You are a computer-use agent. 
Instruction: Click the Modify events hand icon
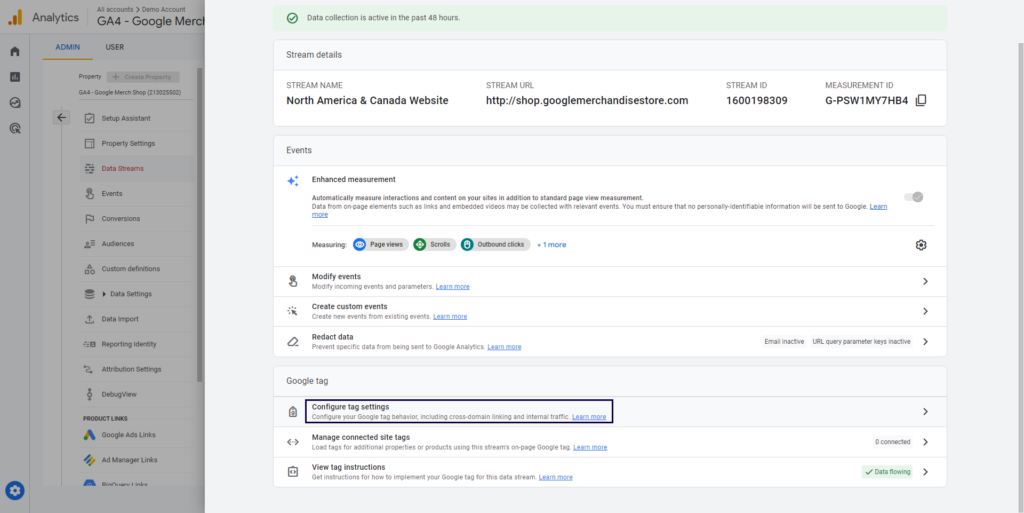[293, 281]
